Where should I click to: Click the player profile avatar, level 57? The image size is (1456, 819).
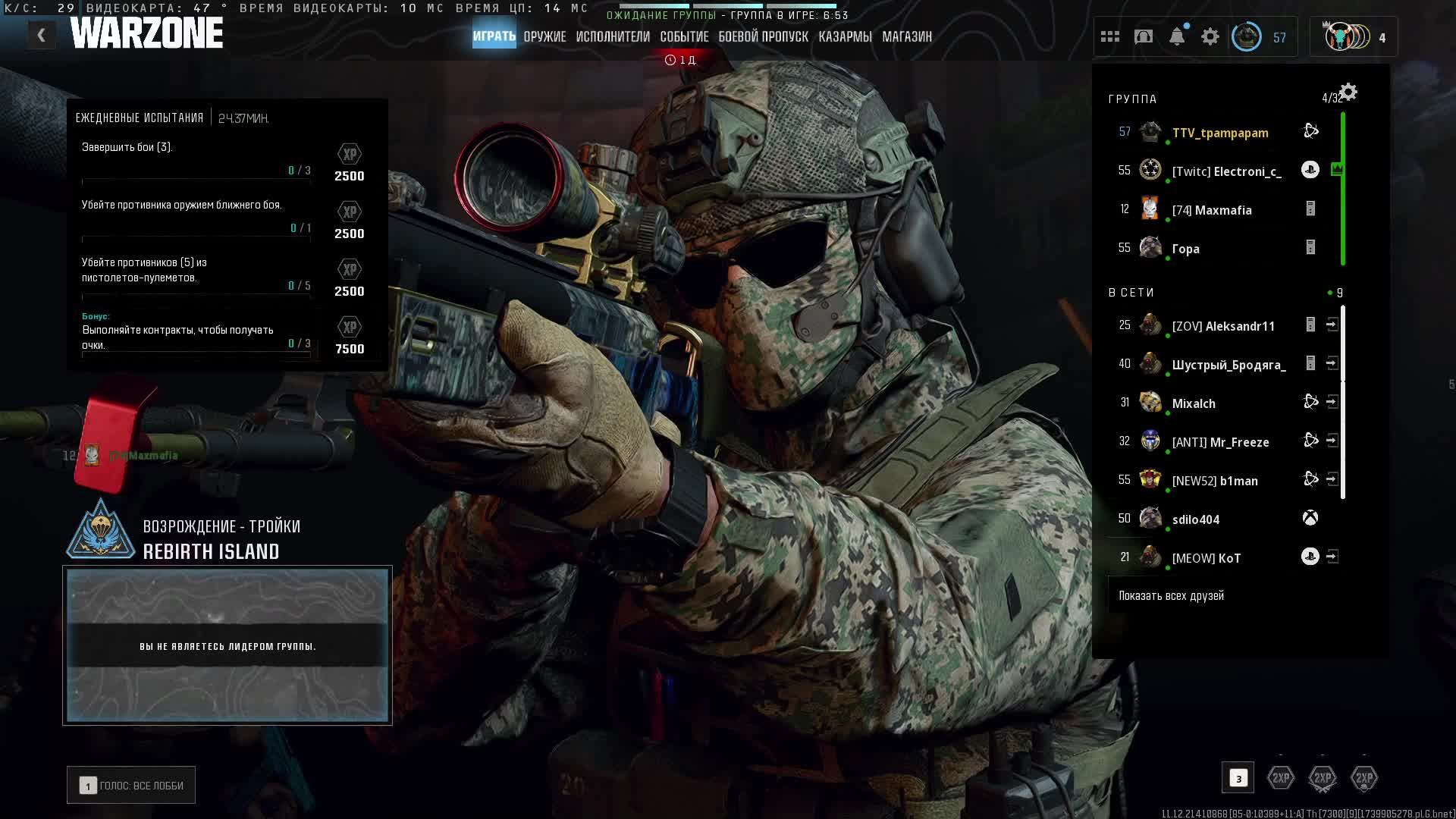point(1247,36)
